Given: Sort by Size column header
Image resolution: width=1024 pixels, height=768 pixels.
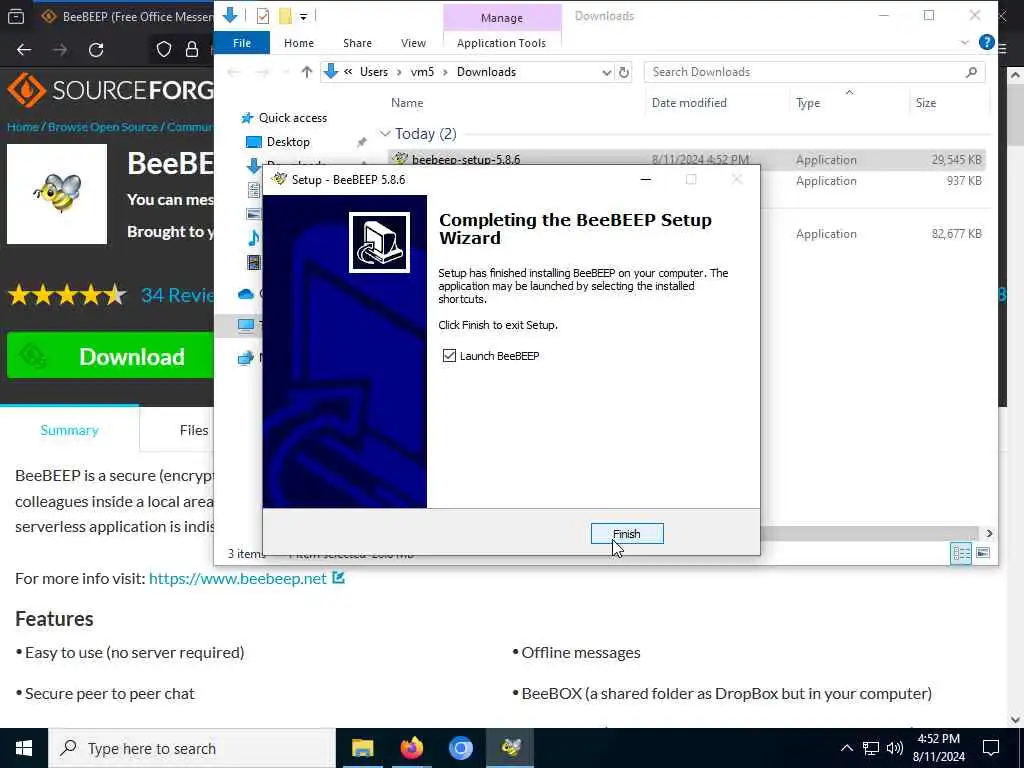Looking at the screenshot, I should (x=925, y=103).
